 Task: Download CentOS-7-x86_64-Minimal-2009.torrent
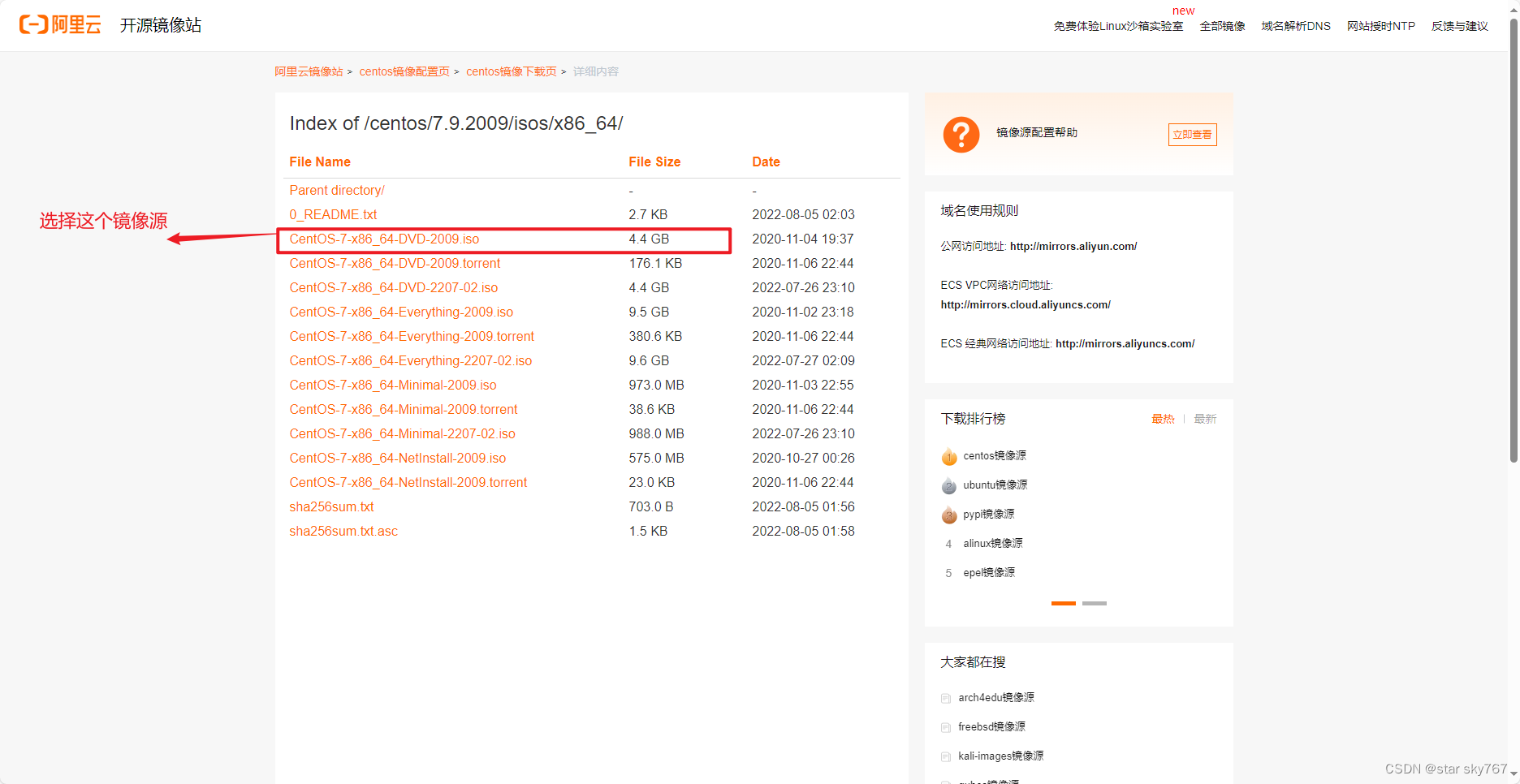(x=404, y=409)
